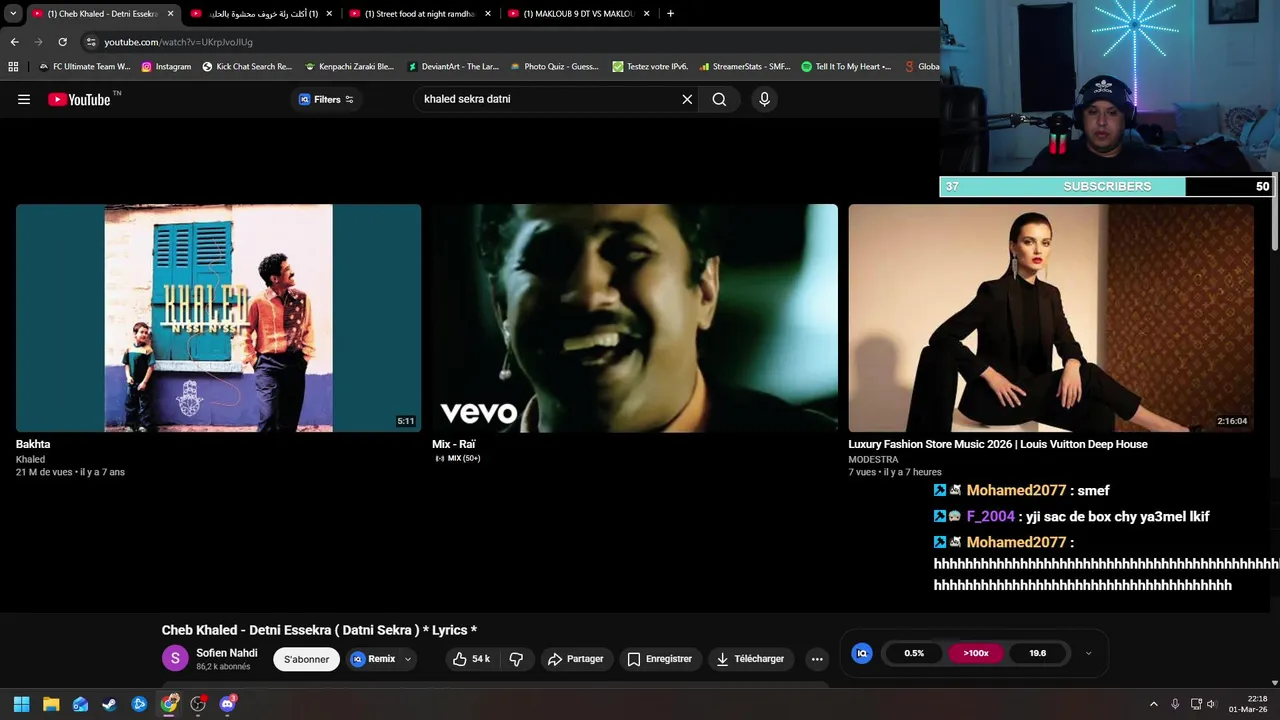Screen dimensions: 1280x720
Task: Save the video with Enregistrer
Action: click(x=660, y=659)
